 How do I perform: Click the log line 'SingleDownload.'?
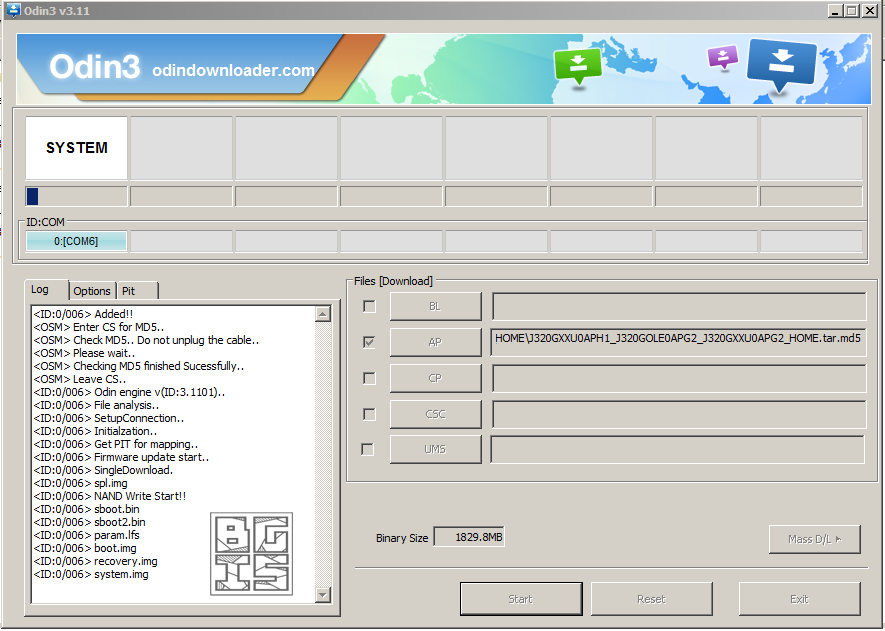103,470
